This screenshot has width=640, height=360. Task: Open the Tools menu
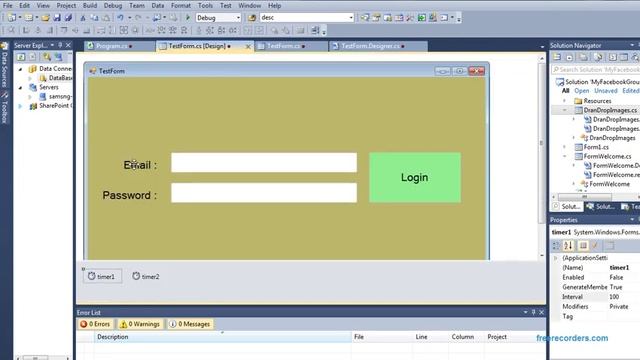205,6
